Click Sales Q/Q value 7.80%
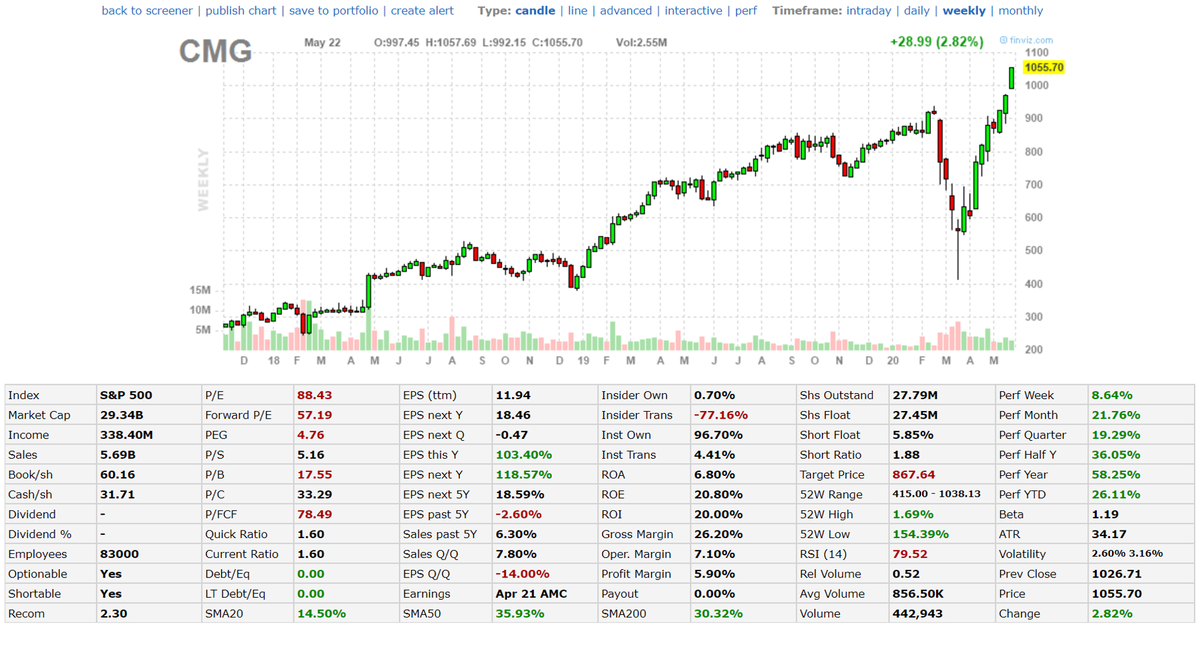This screenshot has width=1199, height=655. [516, 554]
